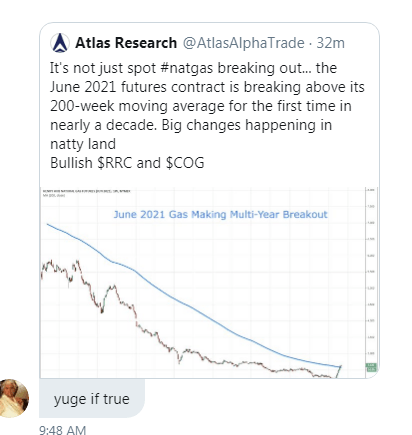The width and height of the screenshot is (412, 435).
Task: Click the 32m tweet timestamp
Action: 330,43
